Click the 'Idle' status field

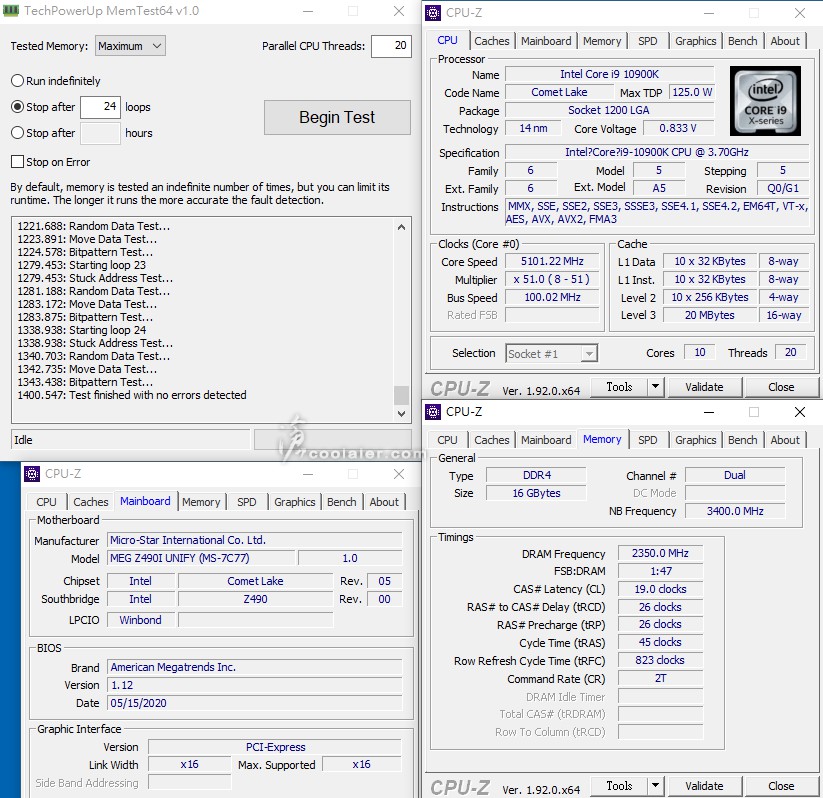pyautogui.click(x=130, y=440)
